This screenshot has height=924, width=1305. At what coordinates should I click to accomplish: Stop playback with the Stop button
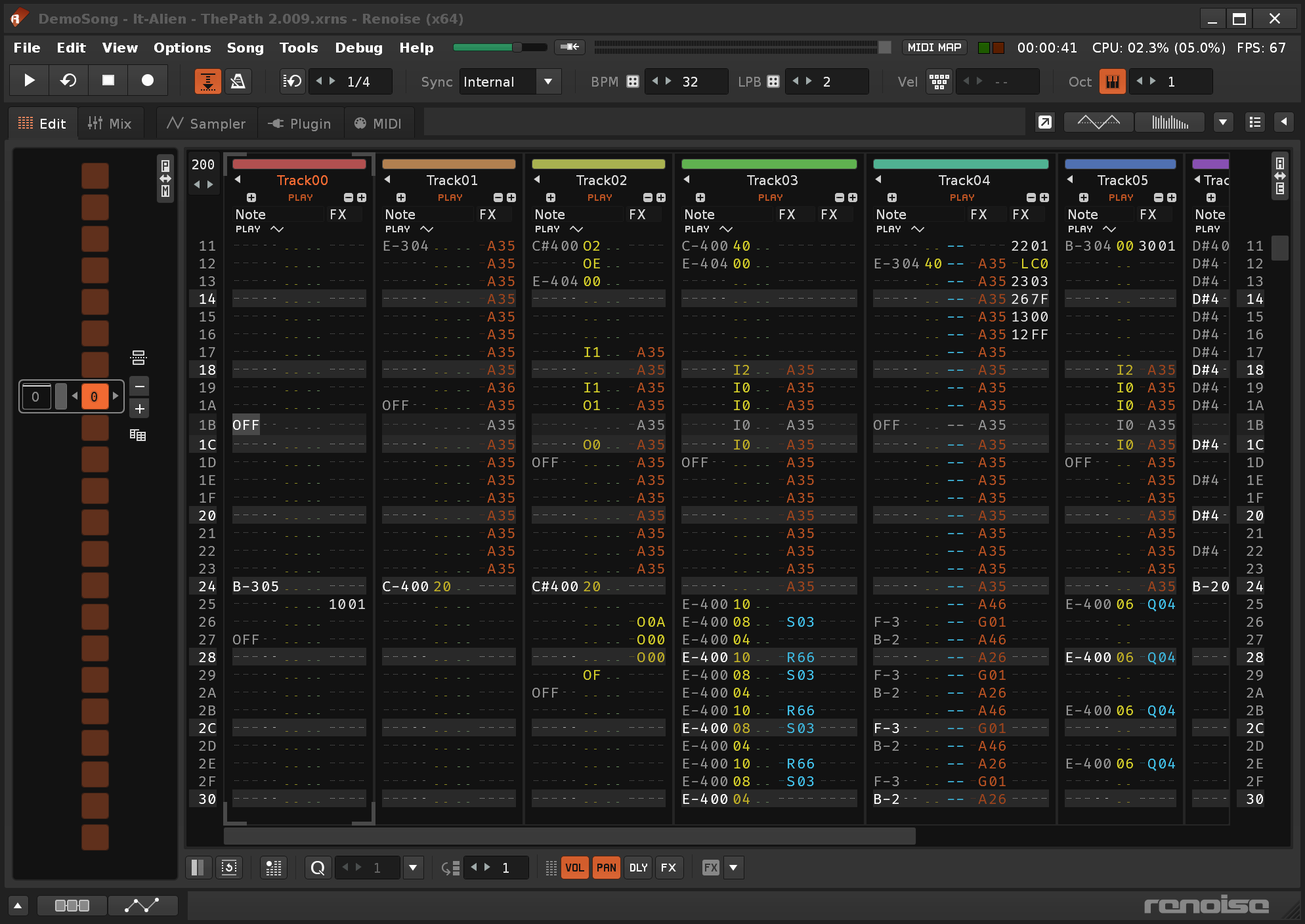108,81
